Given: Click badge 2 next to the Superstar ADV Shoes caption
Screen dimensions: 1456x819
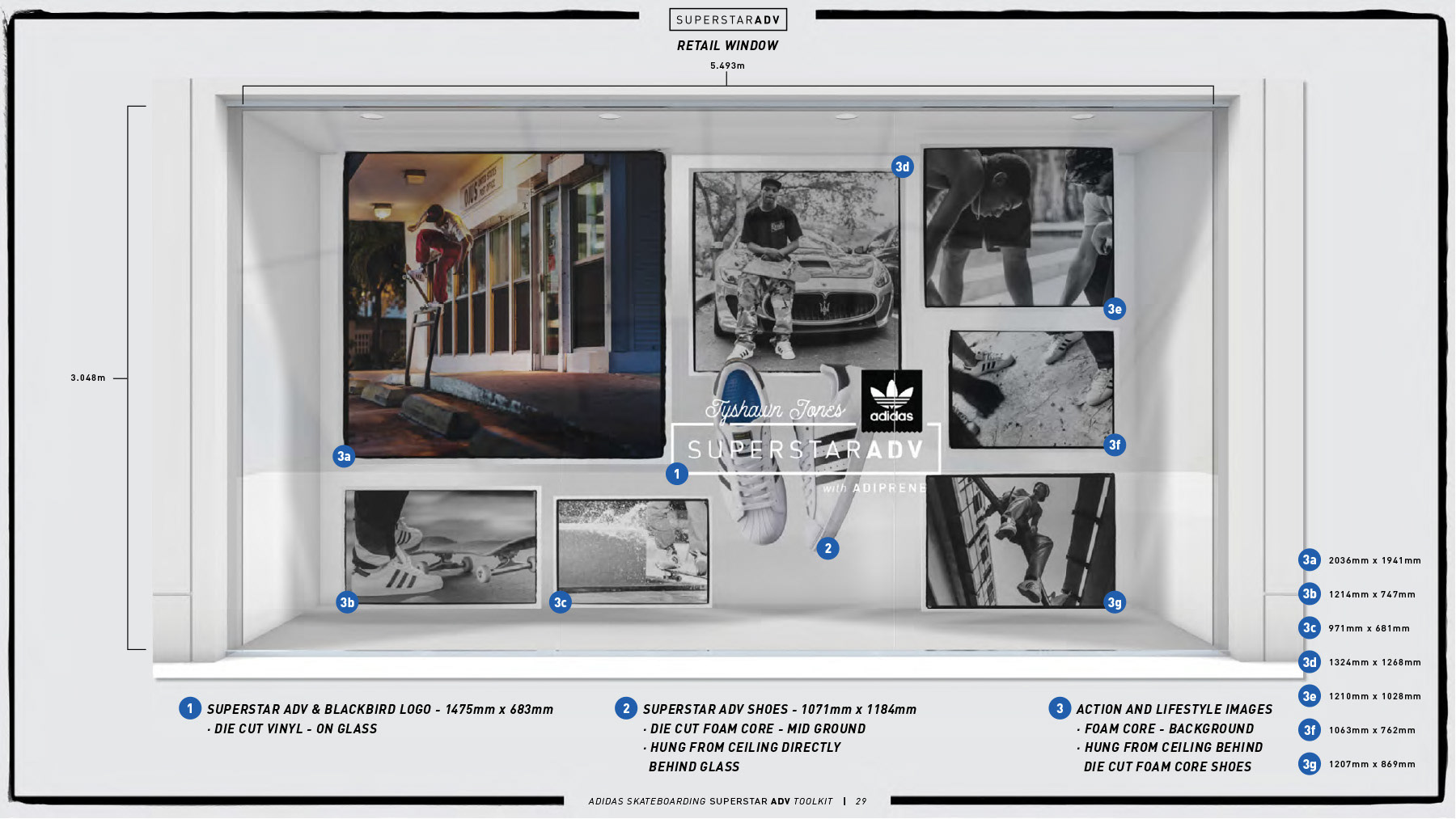Looking at the screenshot, I should click(626, 708).
